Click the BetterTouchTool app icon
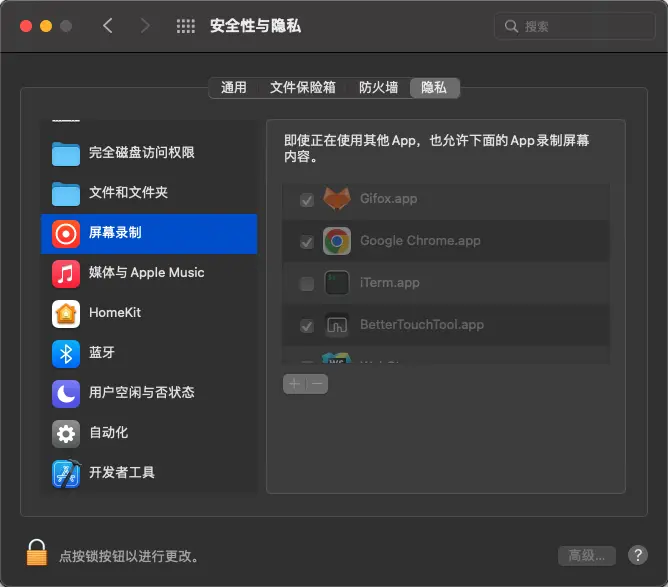668x587 pixels. [337, 325]
